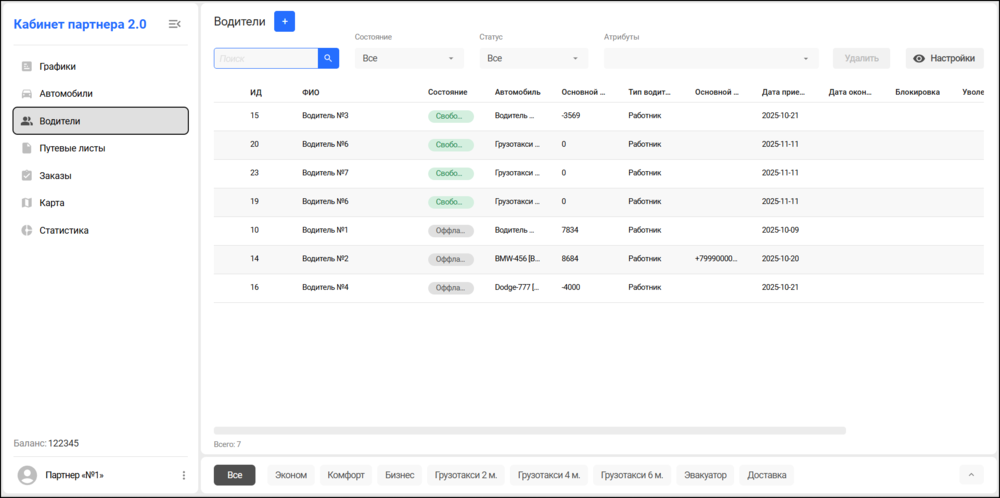Viewport: 1000px width, 498px height.
Task: Select the Эконом tariff filter
Action: click(x=291, y=475)
